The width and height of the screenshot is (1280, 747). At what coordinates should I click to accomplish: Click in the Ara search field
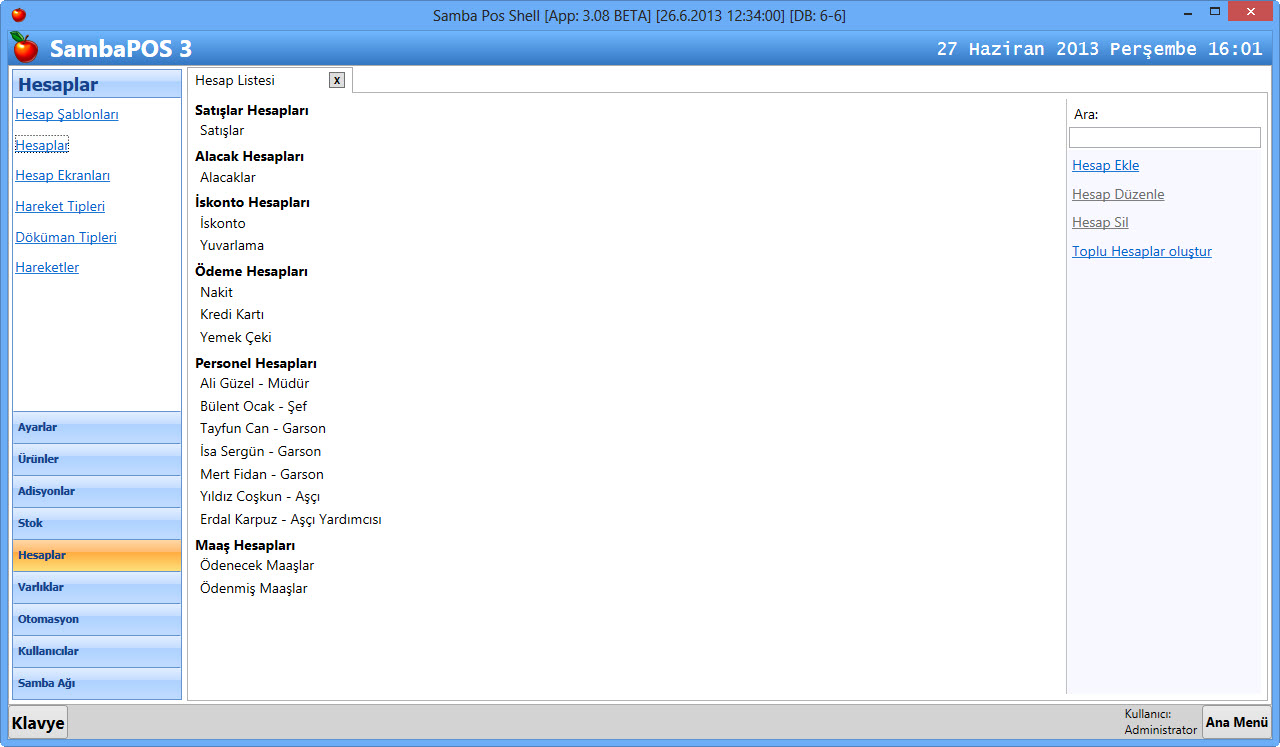coord(1164,138)
